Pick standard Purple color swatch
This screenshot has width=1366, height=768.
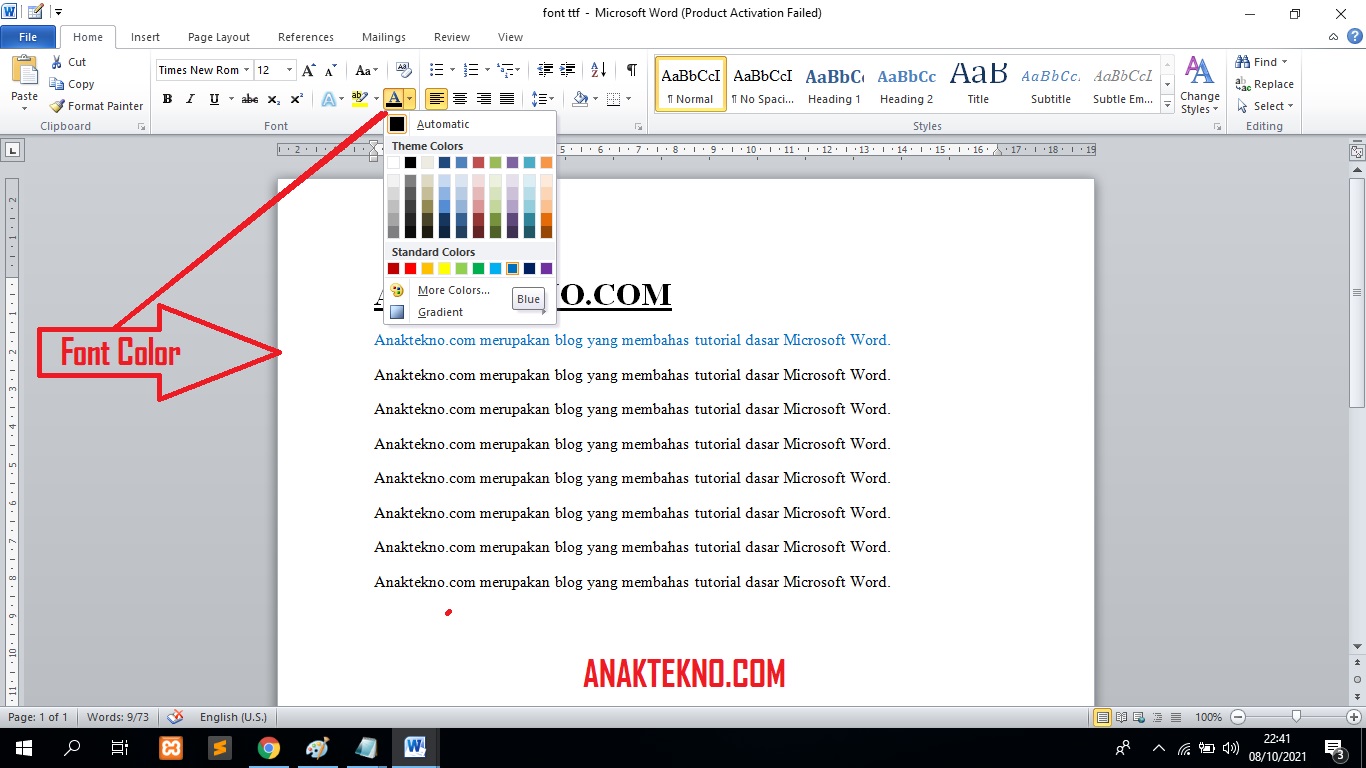coord(546,269)
